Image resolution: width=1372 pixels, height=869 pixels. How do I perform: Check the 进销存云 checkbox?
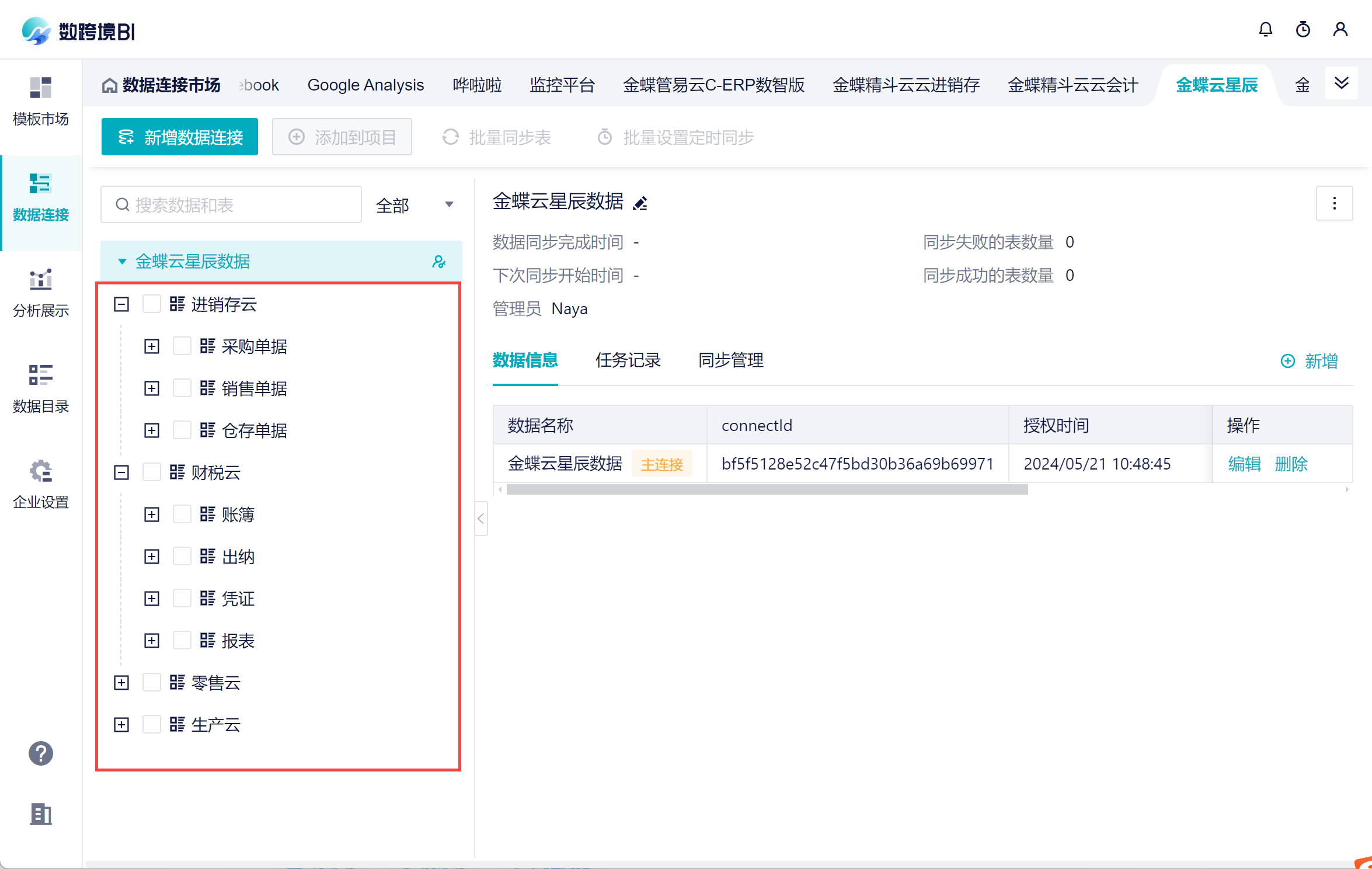[x=152, y=304]
